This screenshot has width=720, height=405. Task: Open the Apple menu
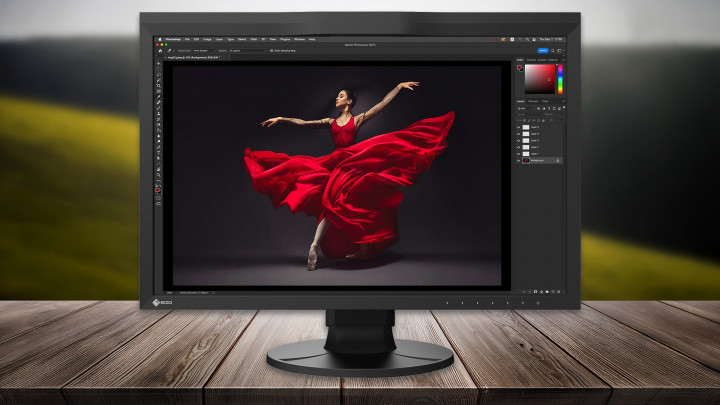point(160,39)
